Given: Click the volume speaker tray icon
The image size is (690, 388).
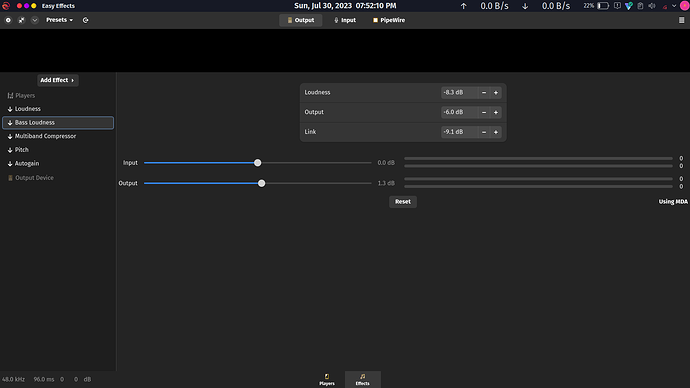Looking at the screenshot, I should pyautogui.click(x=652, y=6).
